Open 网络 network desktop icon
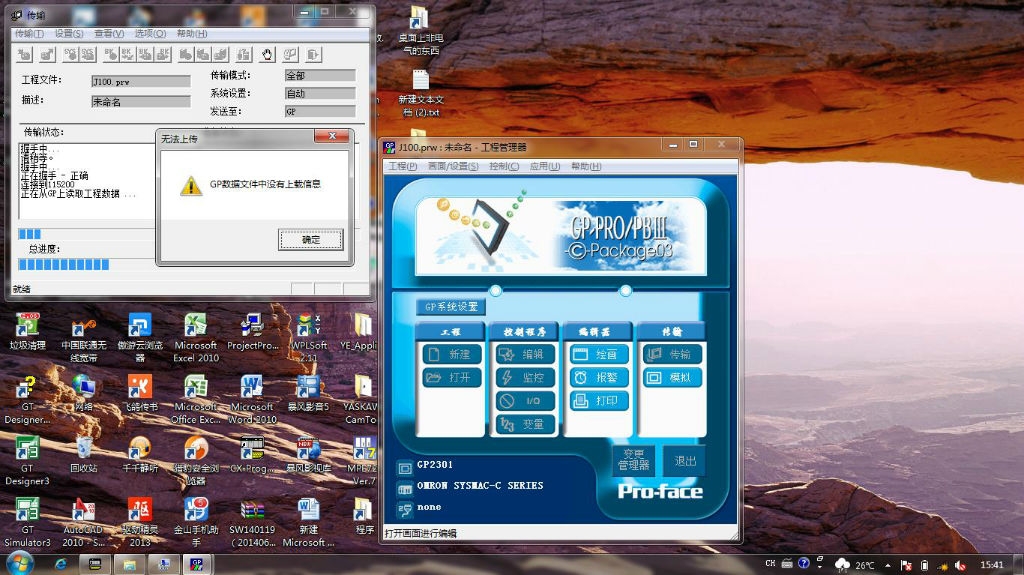This screenshot has width=1024, height=575. (84, 393)
